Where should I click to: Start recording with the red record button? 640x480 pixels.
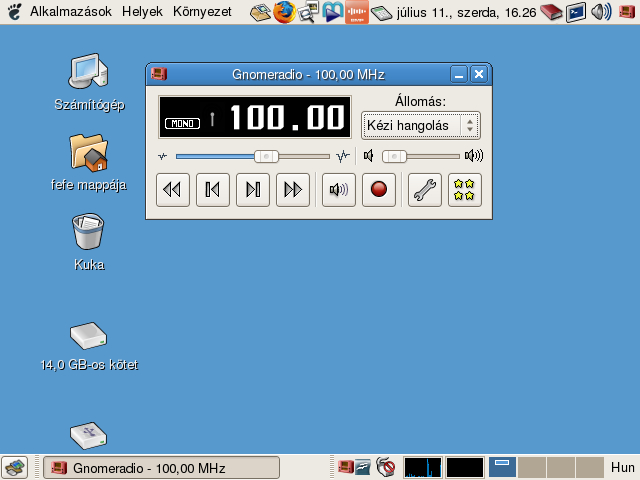pyautogui.click(x=379, y=189)
